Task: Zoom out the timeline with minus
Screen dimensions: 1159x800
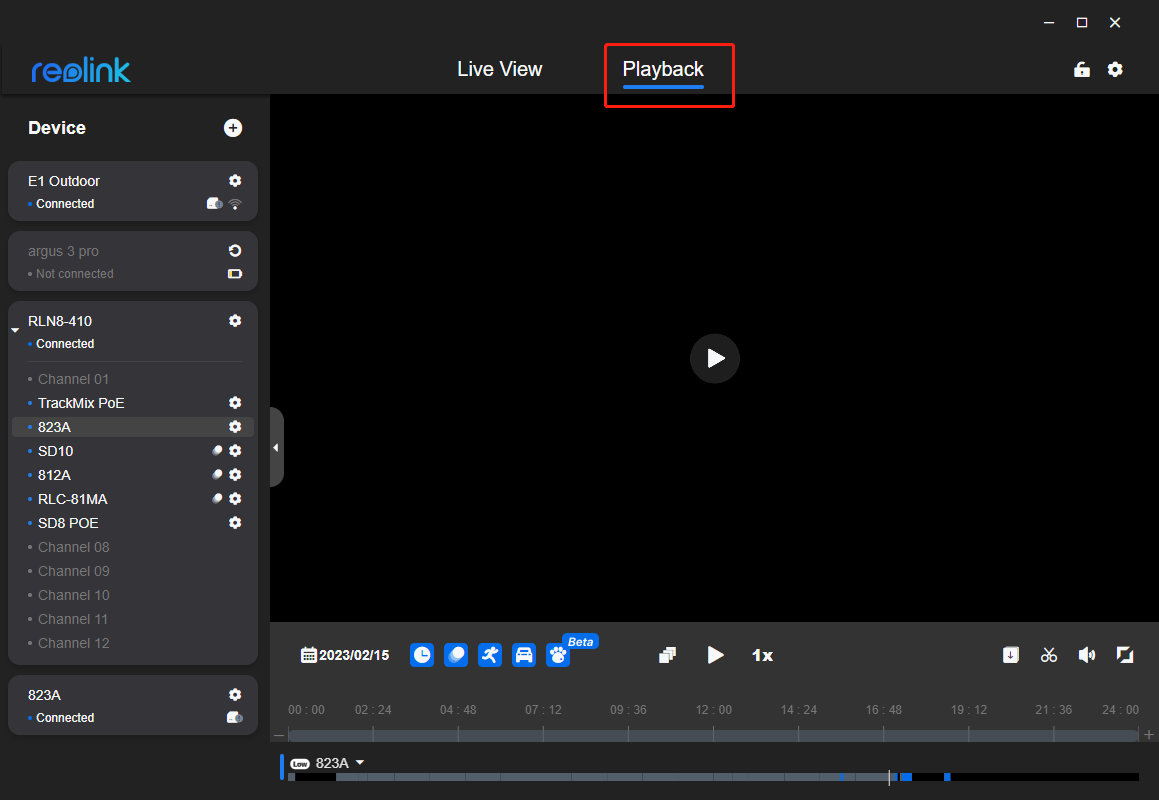Action: 279,736
